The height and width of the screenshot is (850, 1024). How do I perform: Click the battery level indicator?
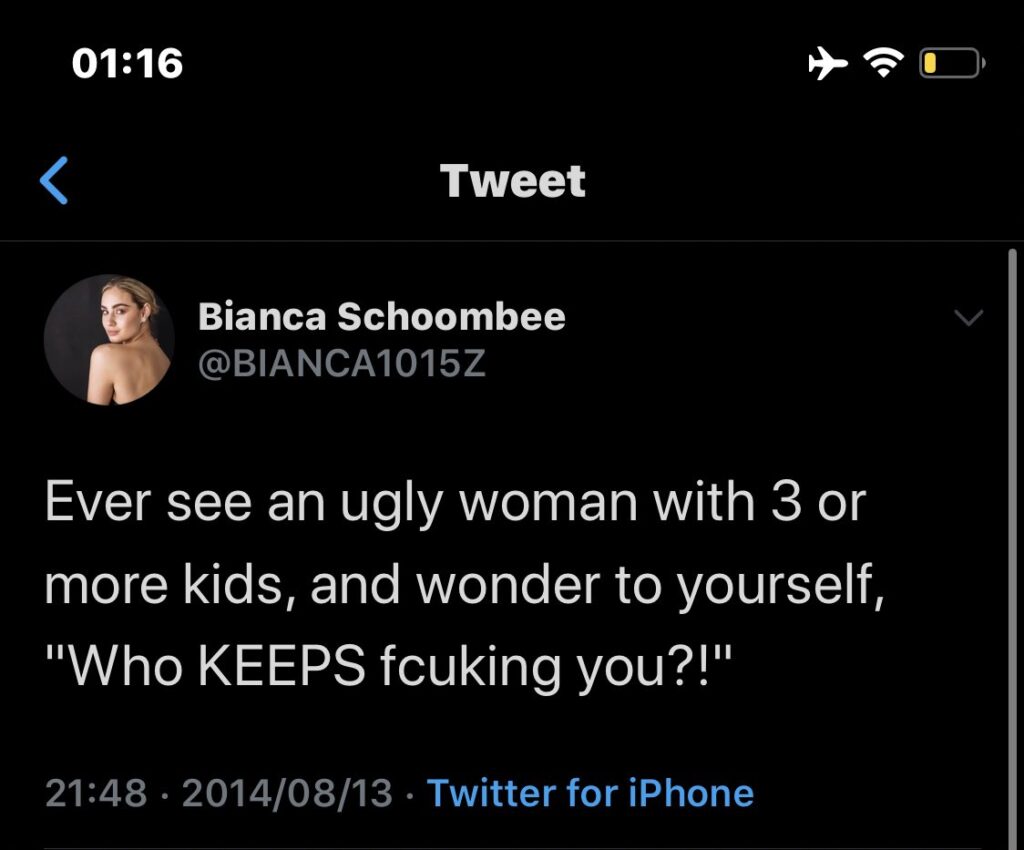coord(951,65)
